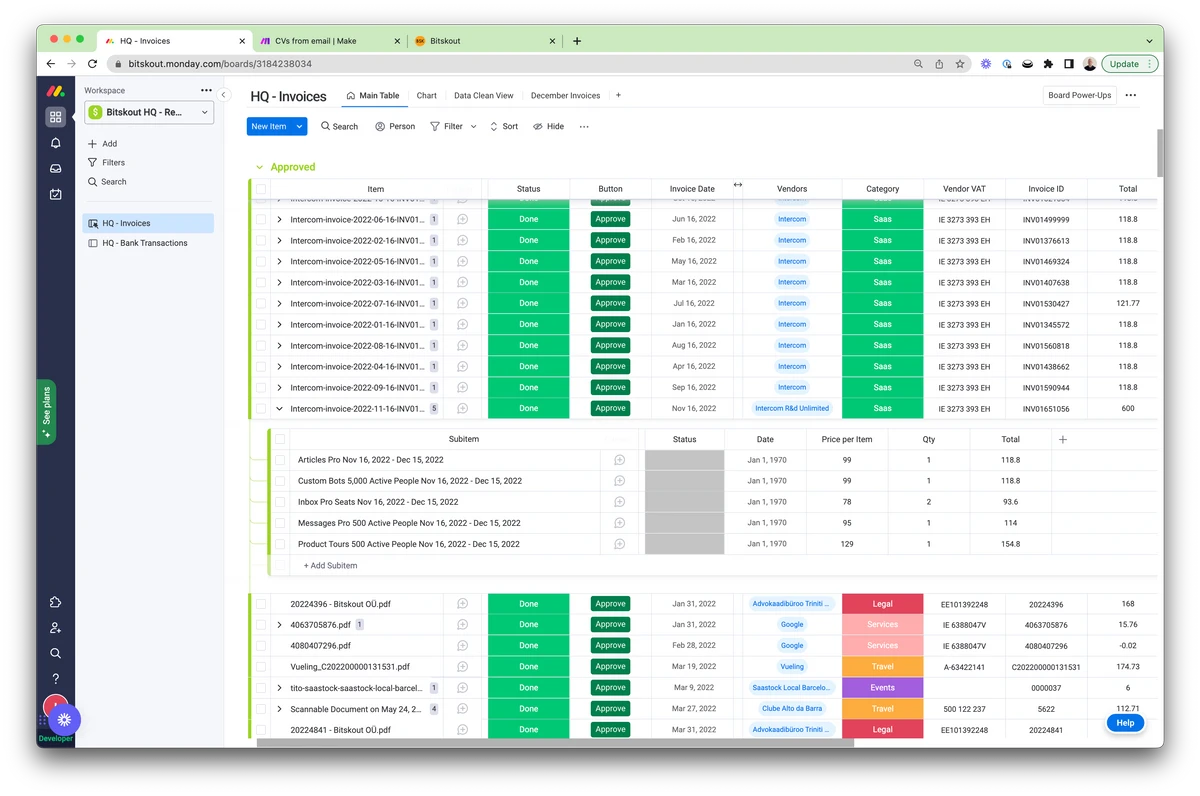Open the question mark help icon
This screenshot has width=1200, height=796.
[55, 679]
